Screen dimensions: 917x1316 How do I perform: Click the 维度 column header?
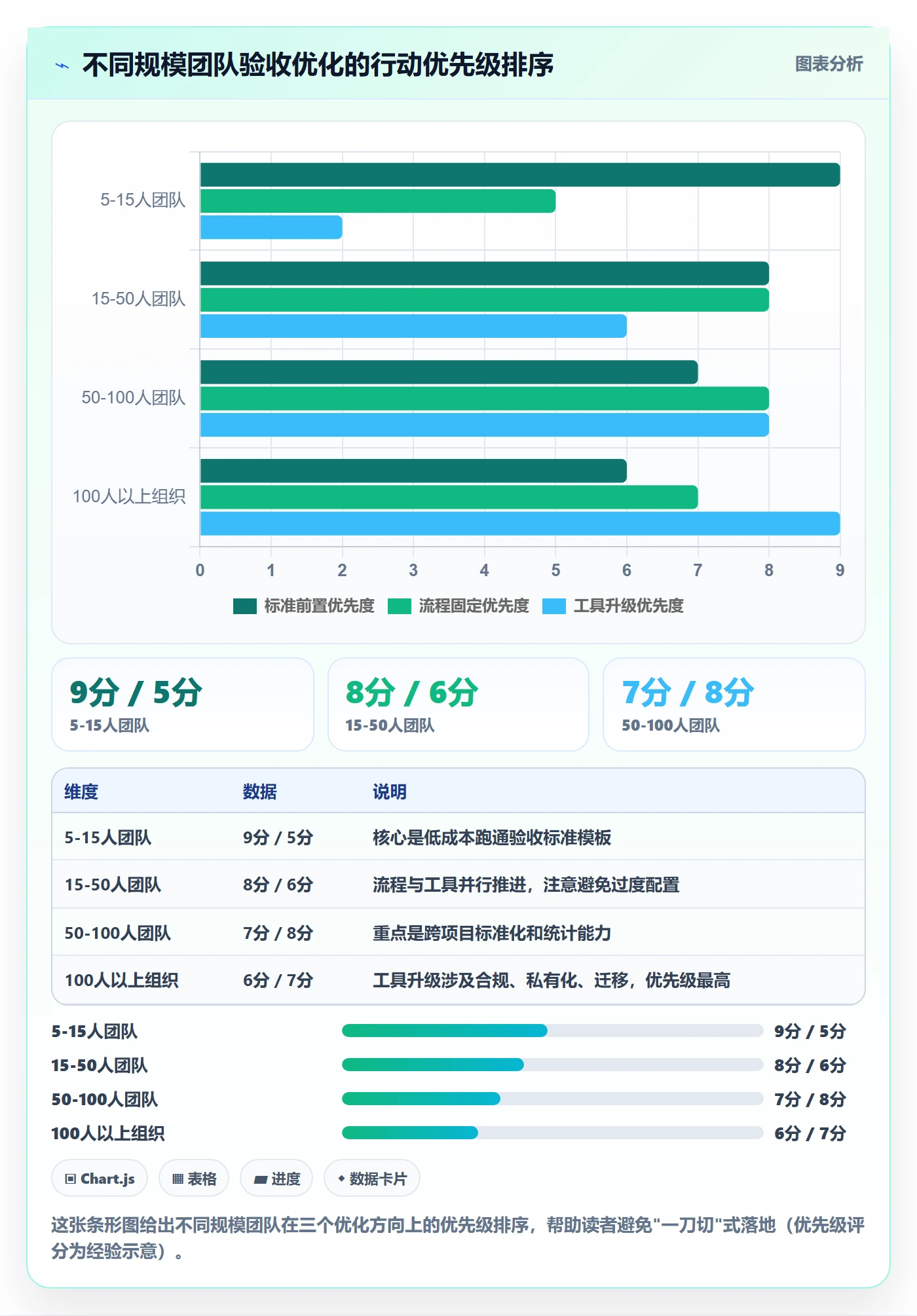point(81,792)
